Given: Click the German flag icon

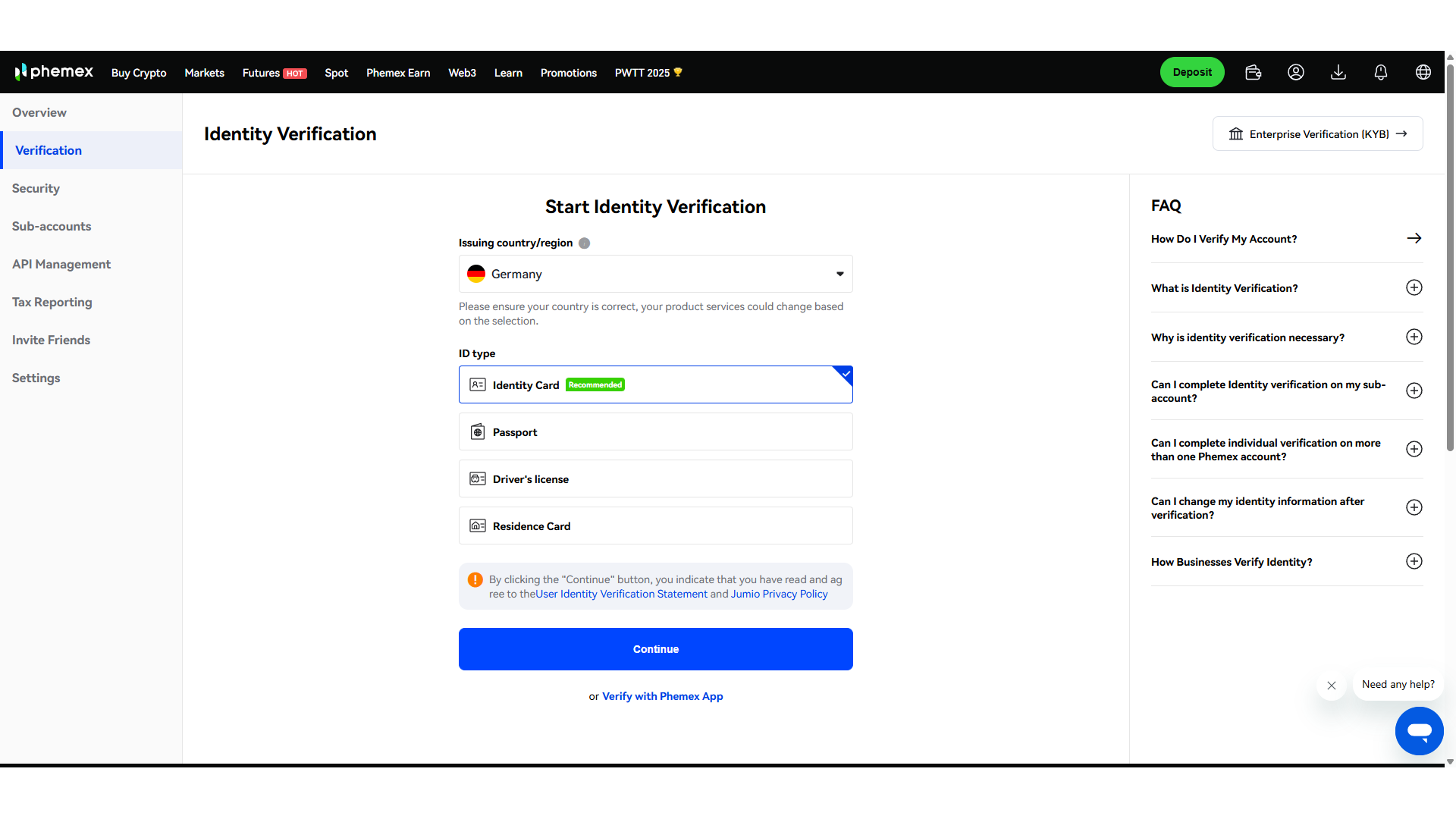Looking at the screenshot, I should [476, 274].
